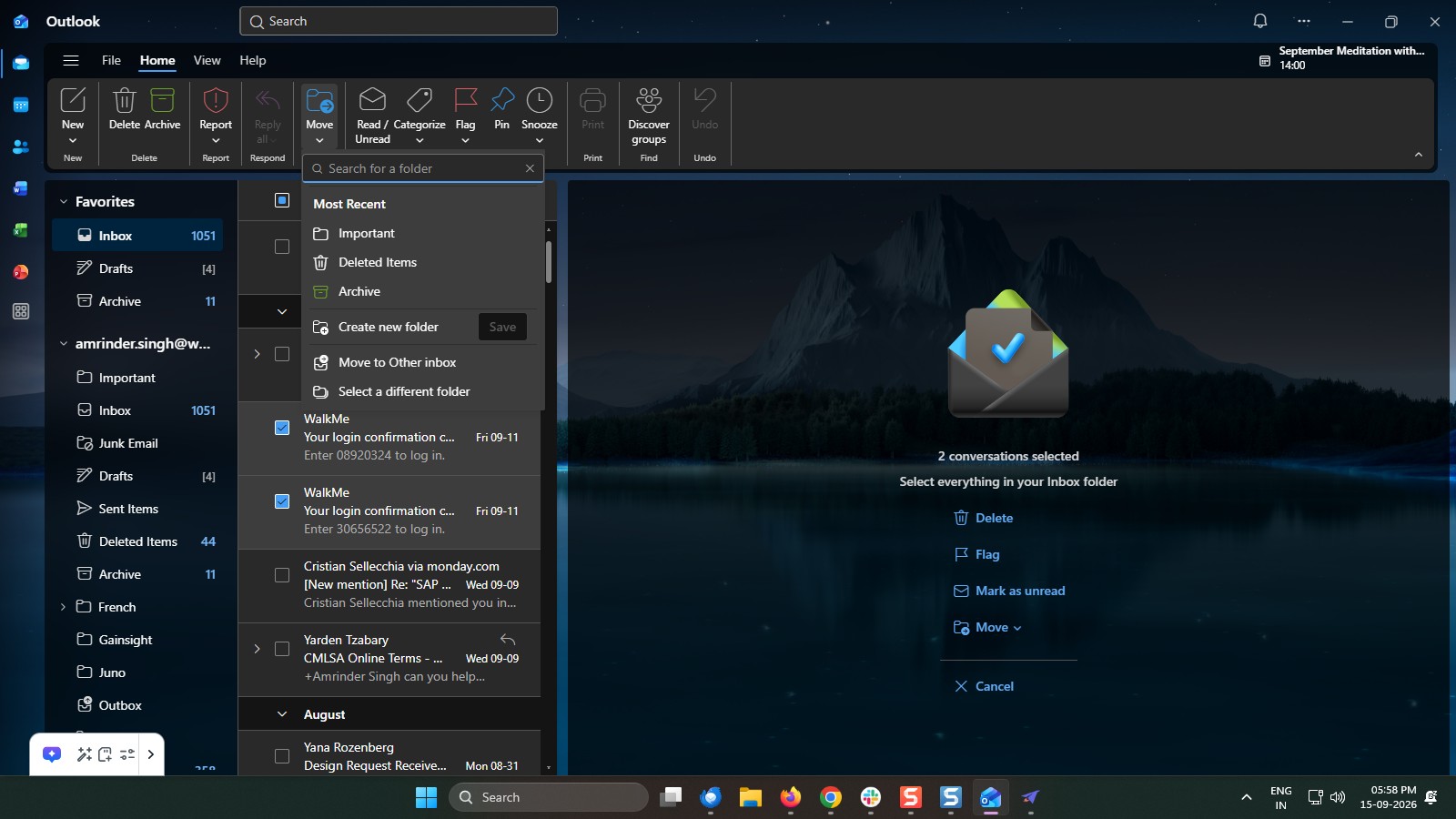Open the Report shield icon
This screenshot has width=1456, height=819.
coord(216,100)
